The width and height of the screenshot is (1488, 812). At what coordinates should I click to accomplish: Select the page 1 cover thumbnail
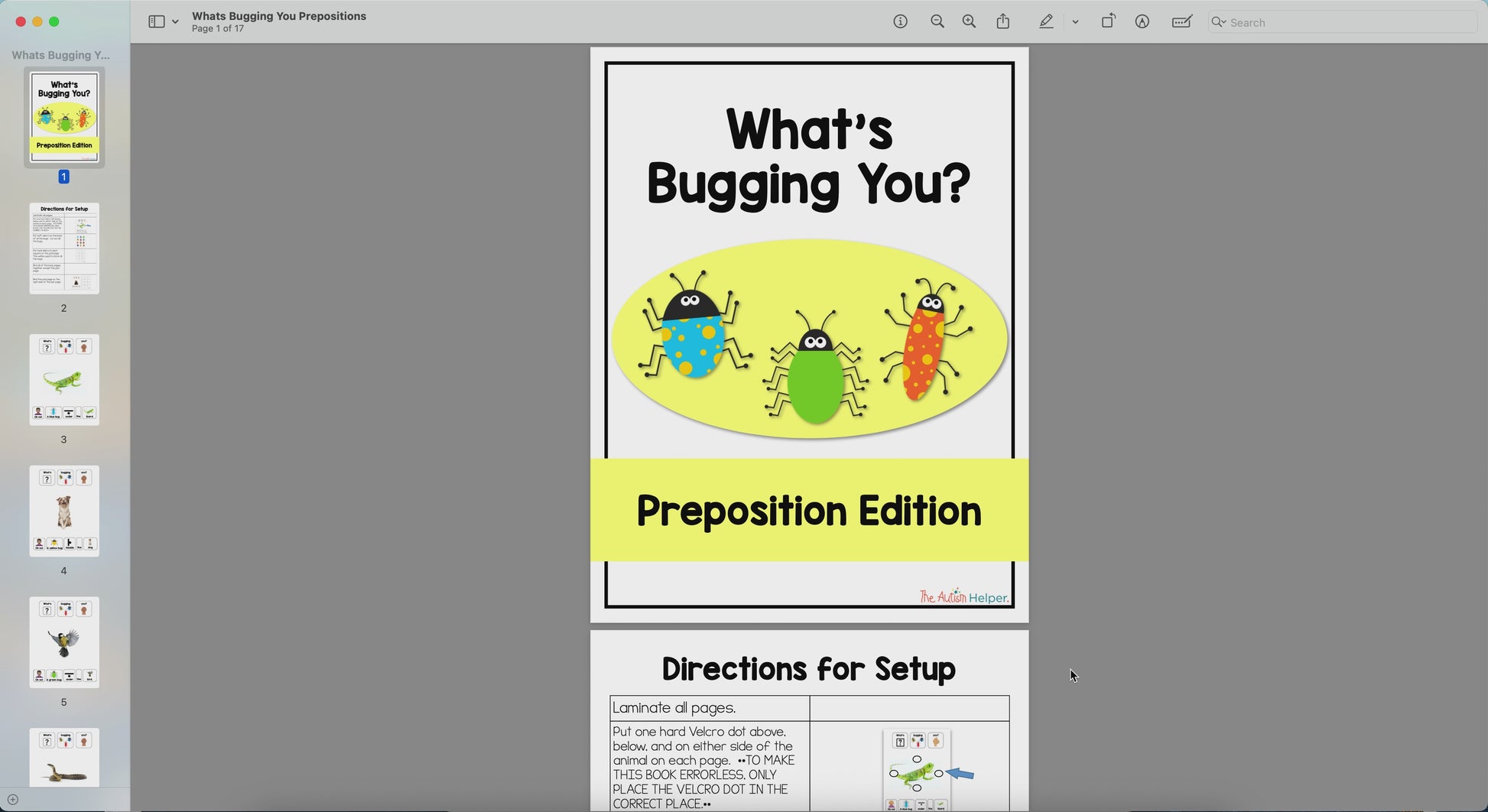[64, 117]
